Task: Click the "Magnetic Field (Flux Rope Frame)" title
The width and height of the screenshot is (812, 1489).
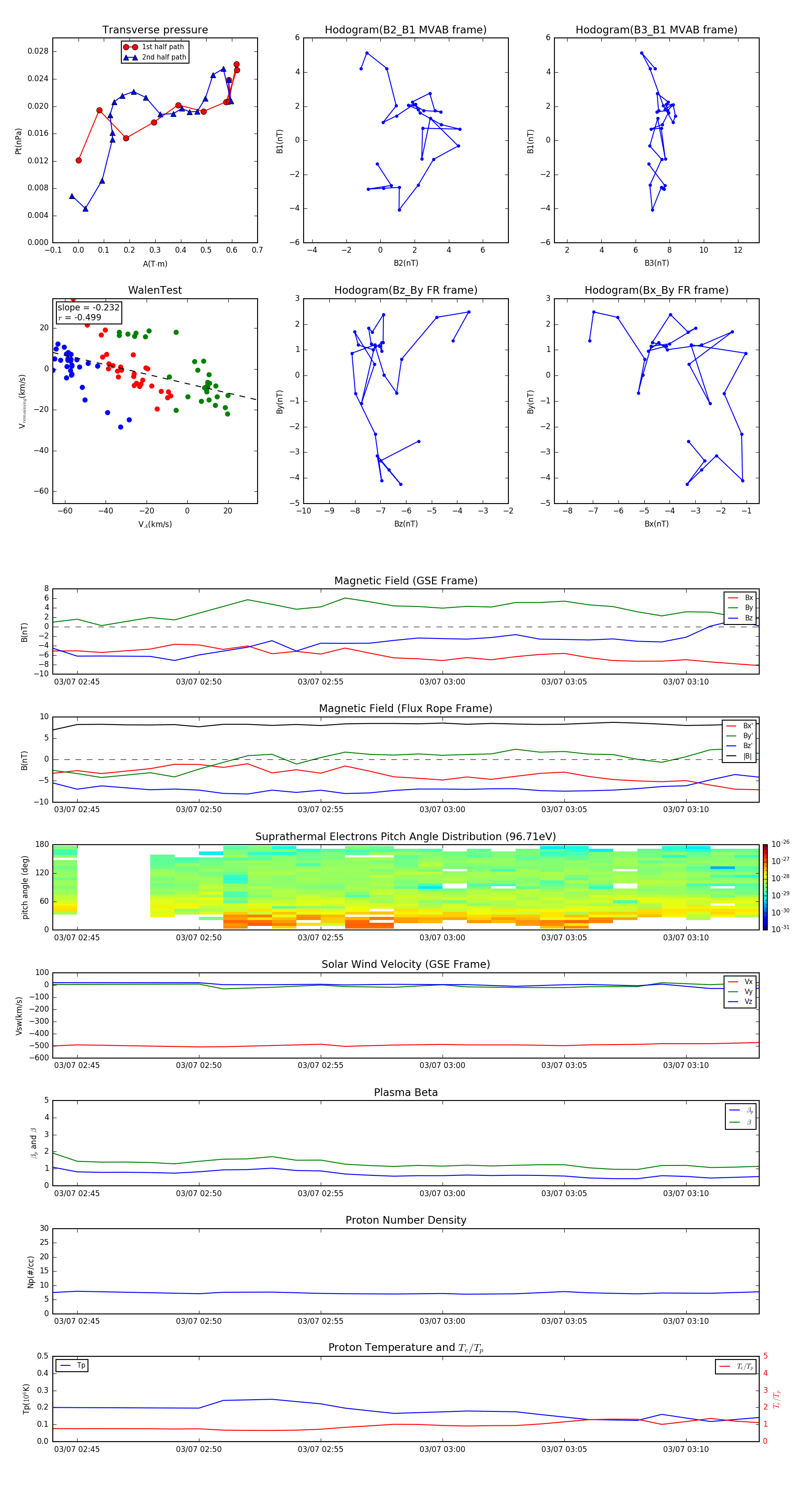Action: point(406,709)
